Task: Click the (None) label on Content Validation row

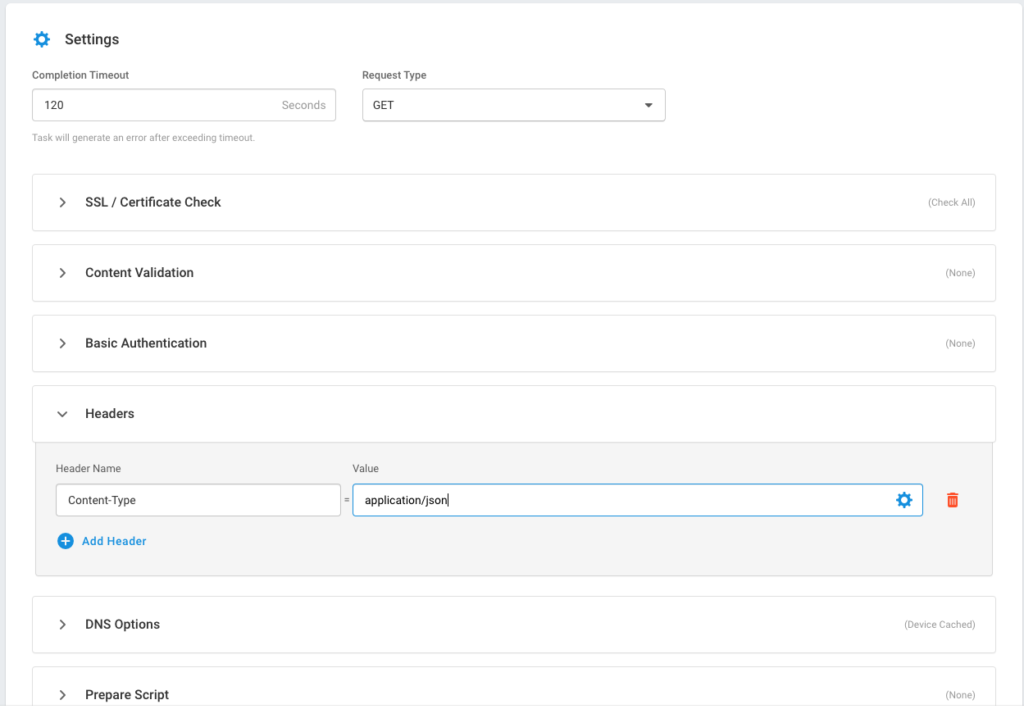Action: point(959,273)
